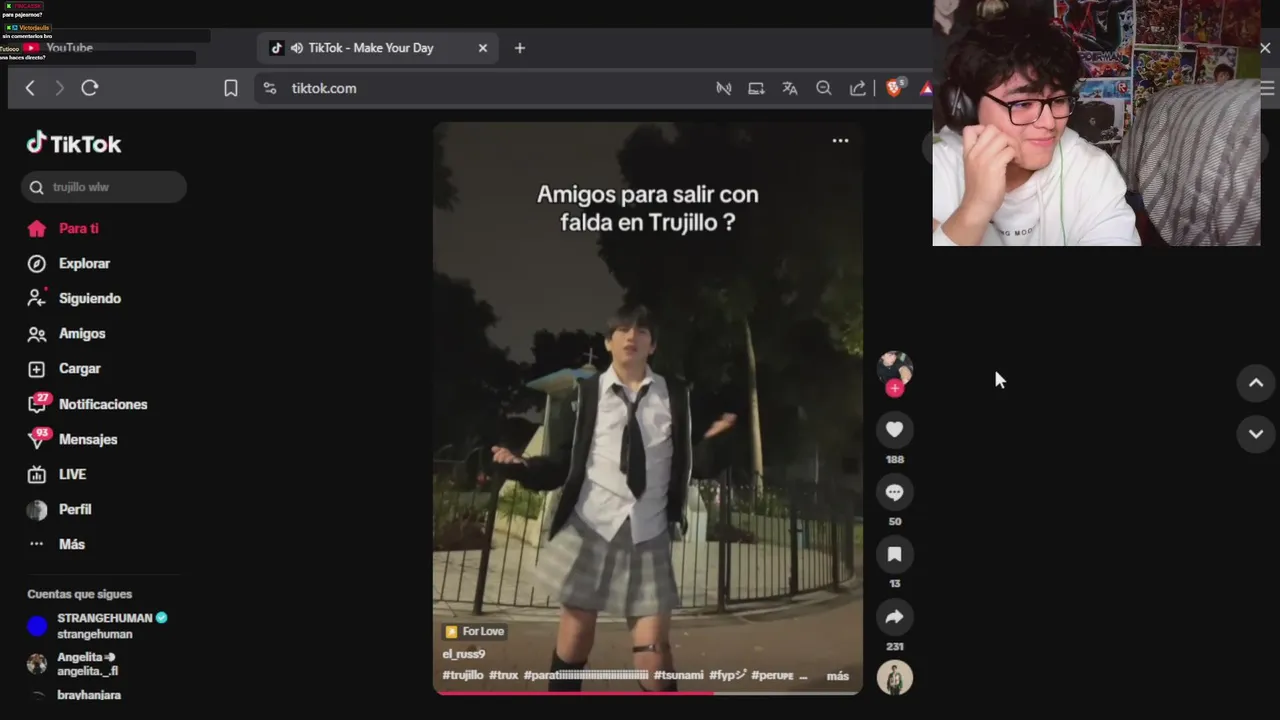
Task: Open the creator's profile avatar
Action: (895, 367)
